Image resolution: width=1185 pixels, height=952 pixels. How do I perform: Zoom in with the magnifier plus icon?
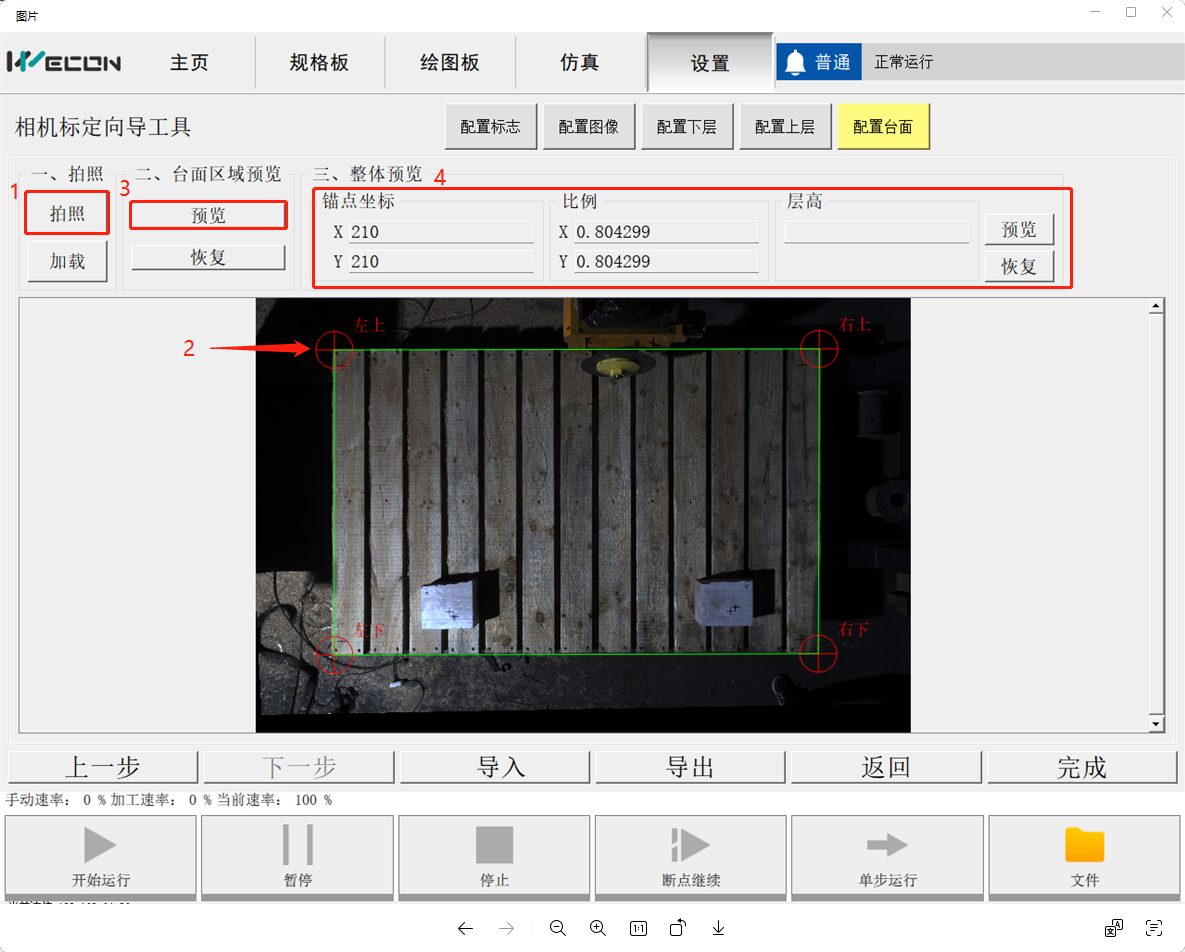598,928
